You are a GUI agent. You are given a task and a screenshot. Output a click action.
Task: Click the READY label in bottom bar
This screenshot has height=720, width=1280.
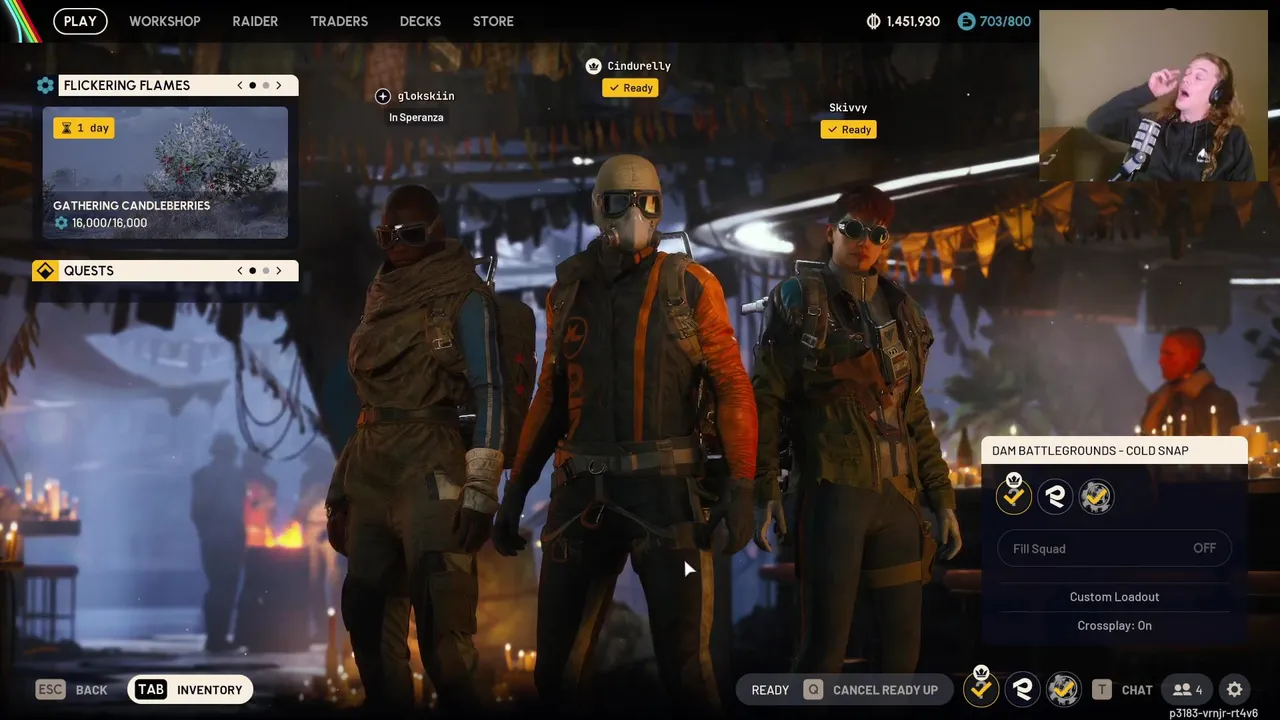770,690
